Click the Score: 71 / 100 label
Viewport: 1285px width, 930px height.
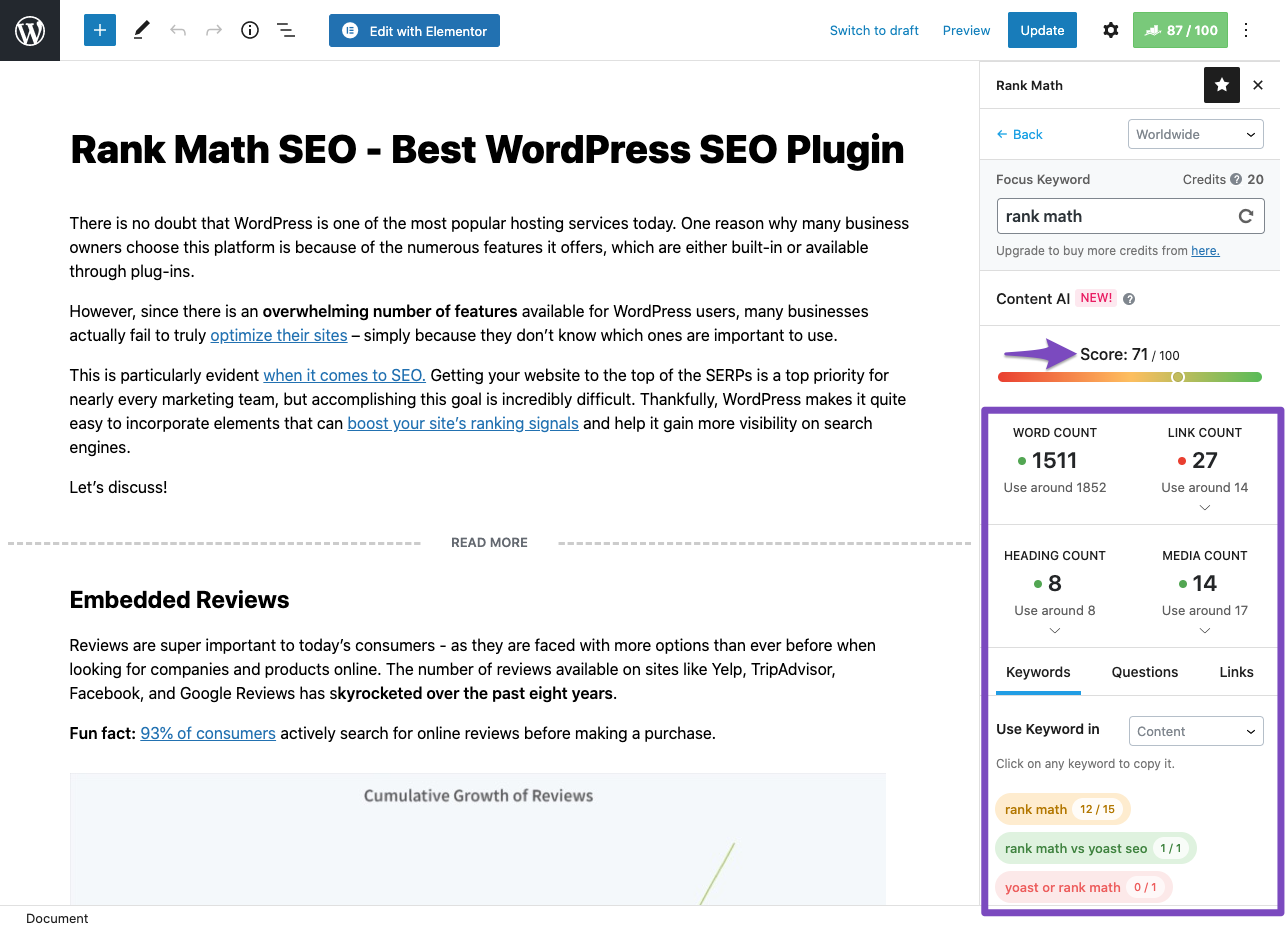coord(1130,355)
